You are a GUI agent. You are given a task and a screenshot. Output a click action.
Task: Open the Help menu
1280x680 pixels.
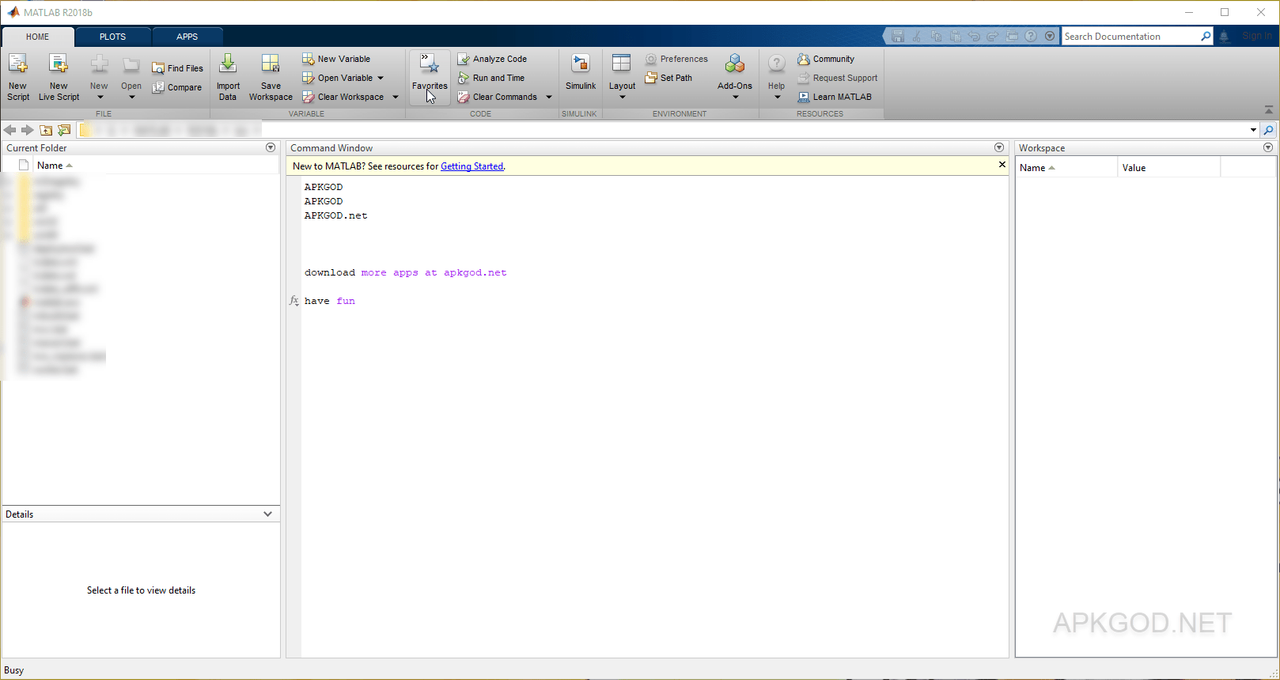pos(776,77)
